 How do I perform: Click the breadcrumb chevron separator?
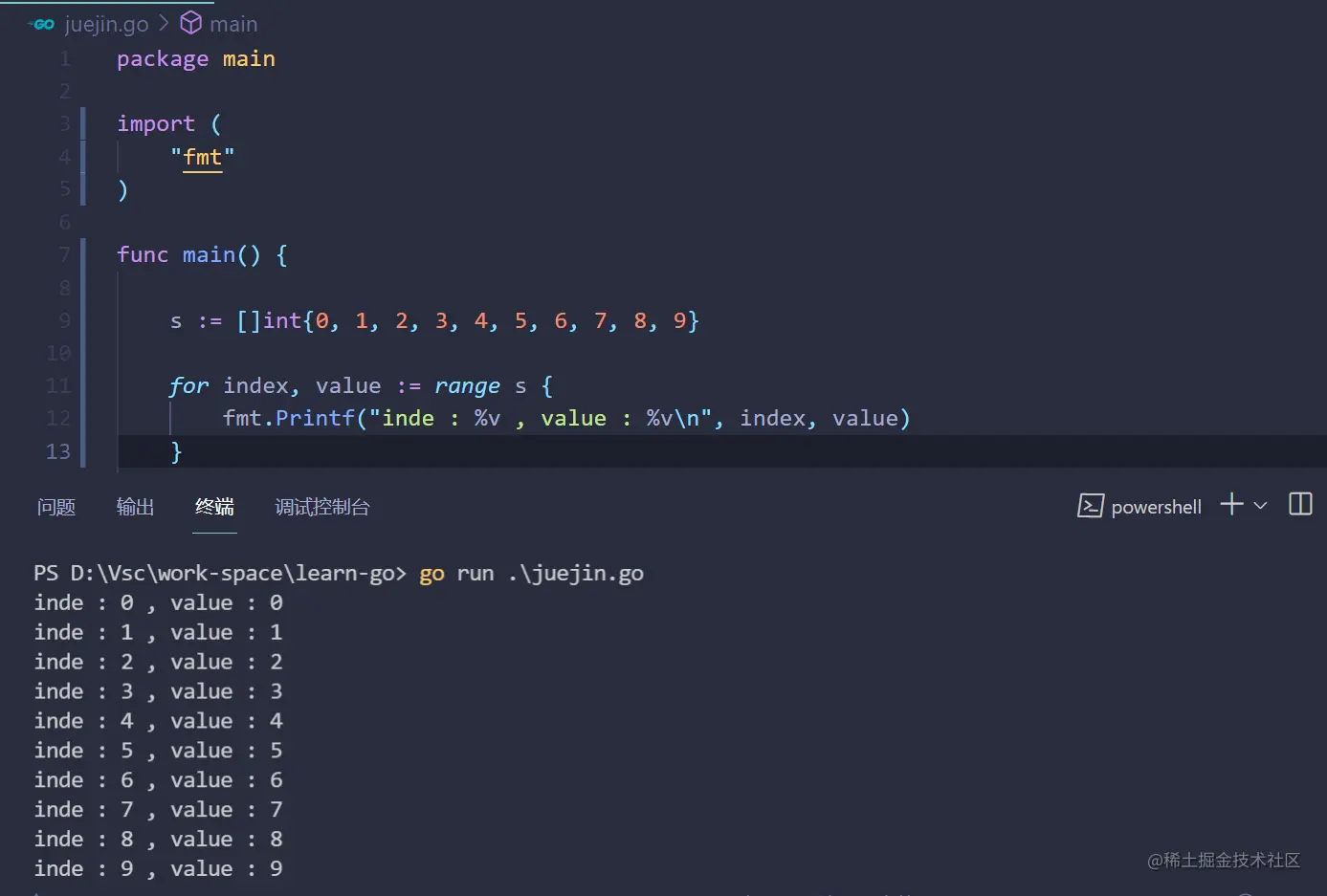(x=164, y=23)
